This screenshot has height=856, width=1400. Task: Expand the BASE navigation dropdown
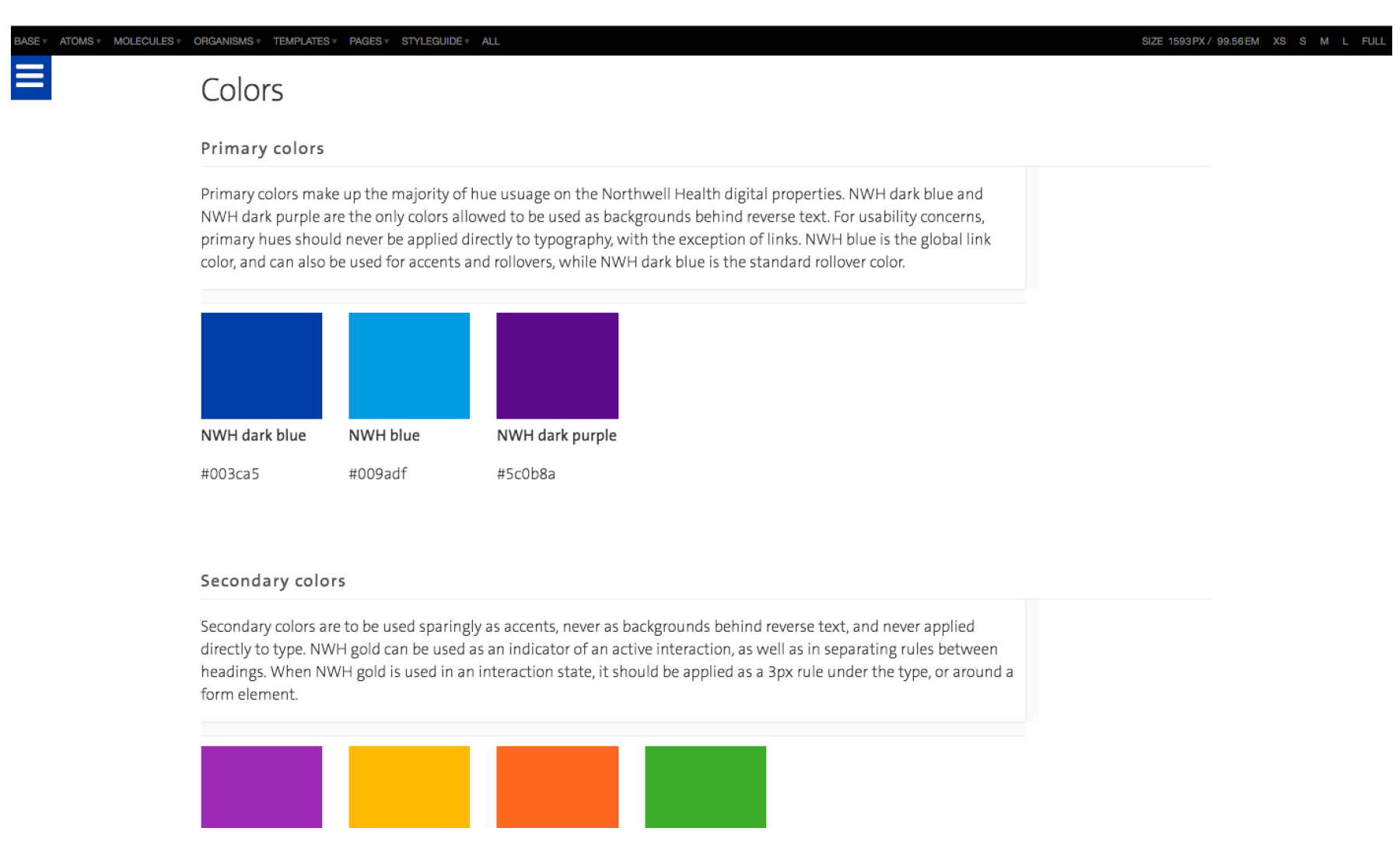point(29,41)
